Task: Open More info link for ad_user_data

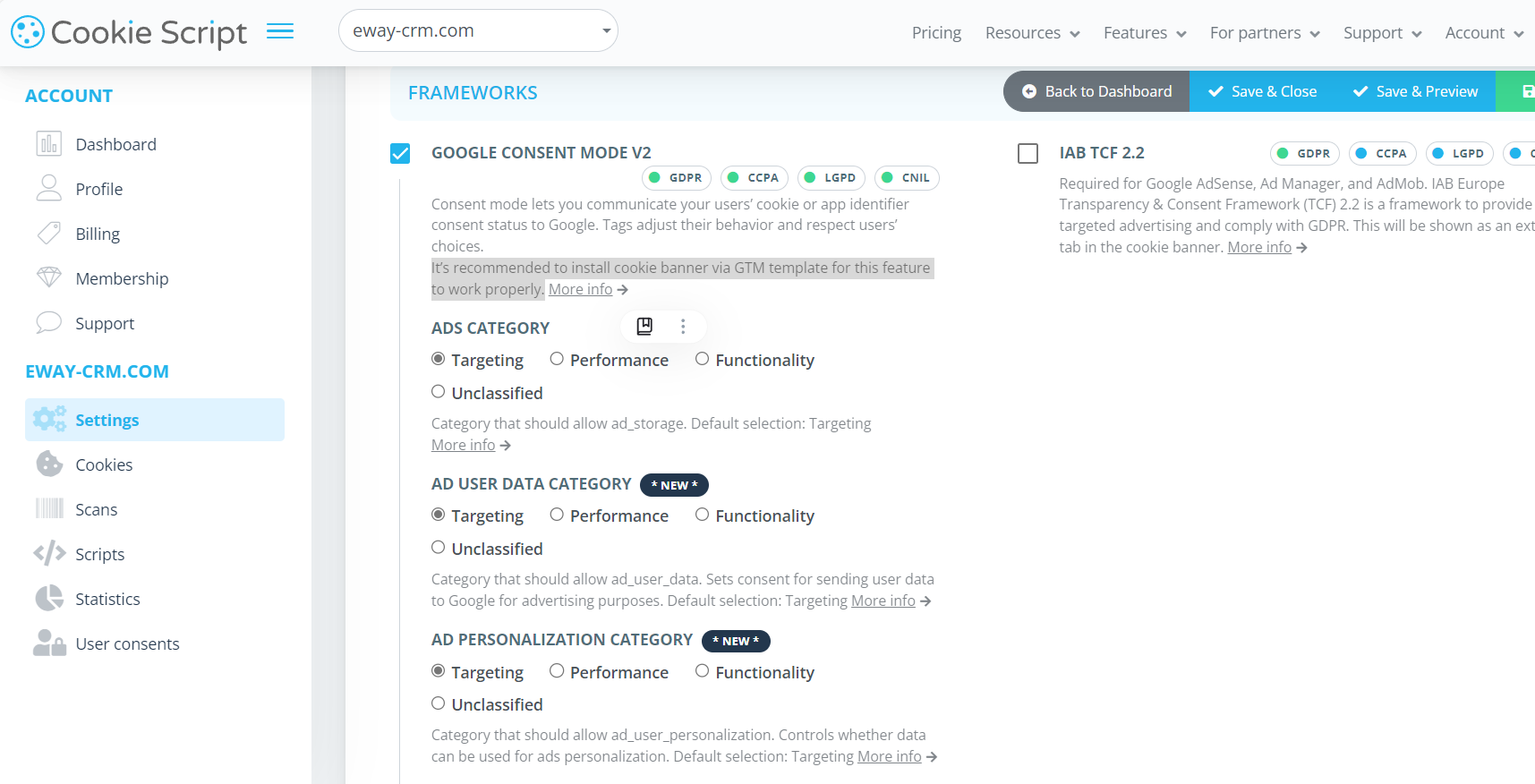Action: (x=883, y=601)
